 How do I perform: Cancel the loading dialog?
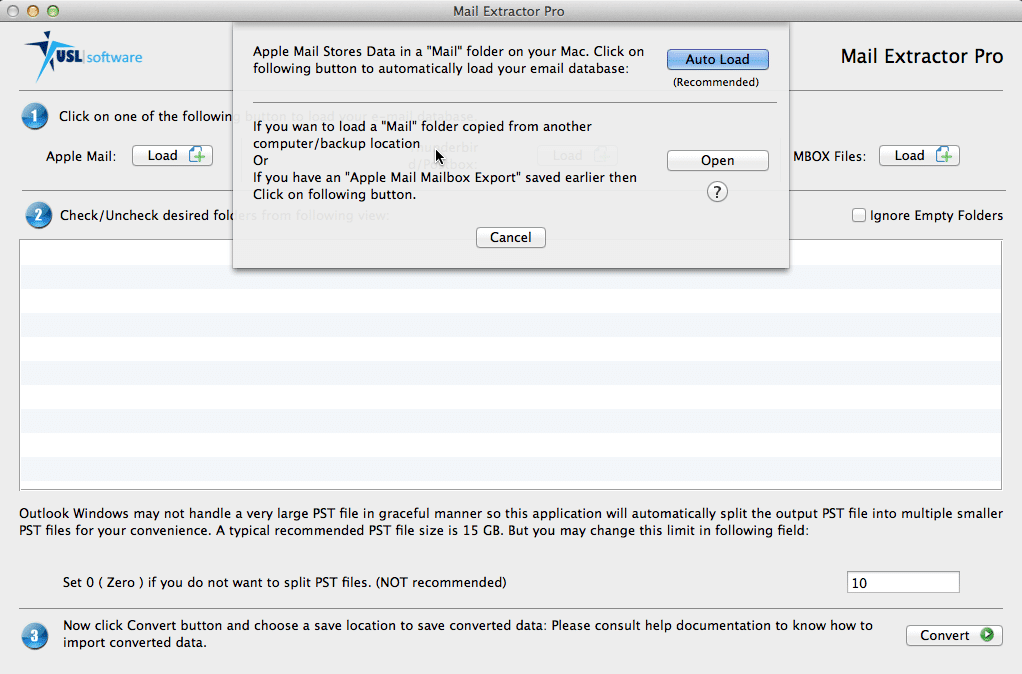click(510, 237)
